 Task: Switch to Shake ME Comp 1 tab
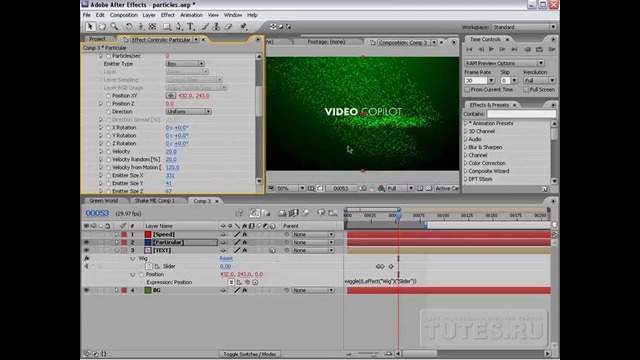(x=155, y=201)
